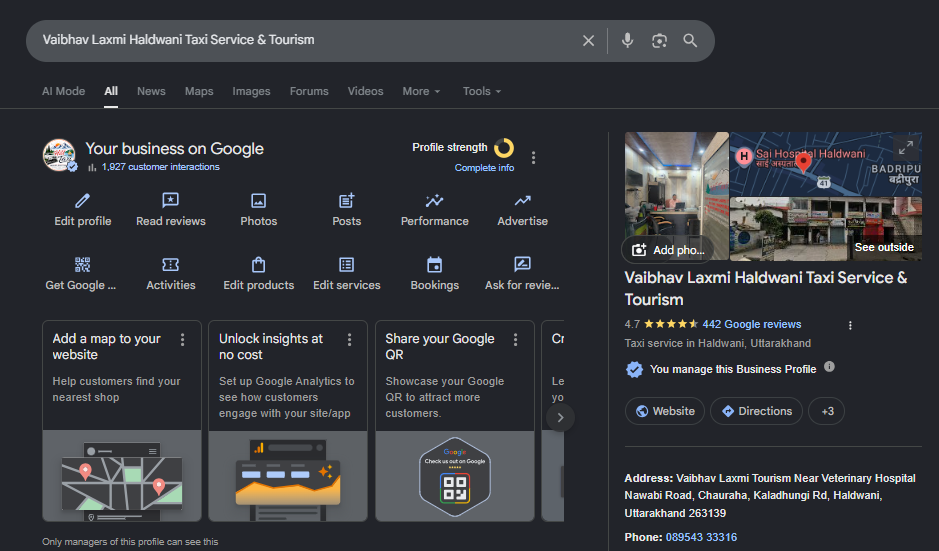Click Ask for reviews icon
Screen dimensions: 939x551
point(523,264)
